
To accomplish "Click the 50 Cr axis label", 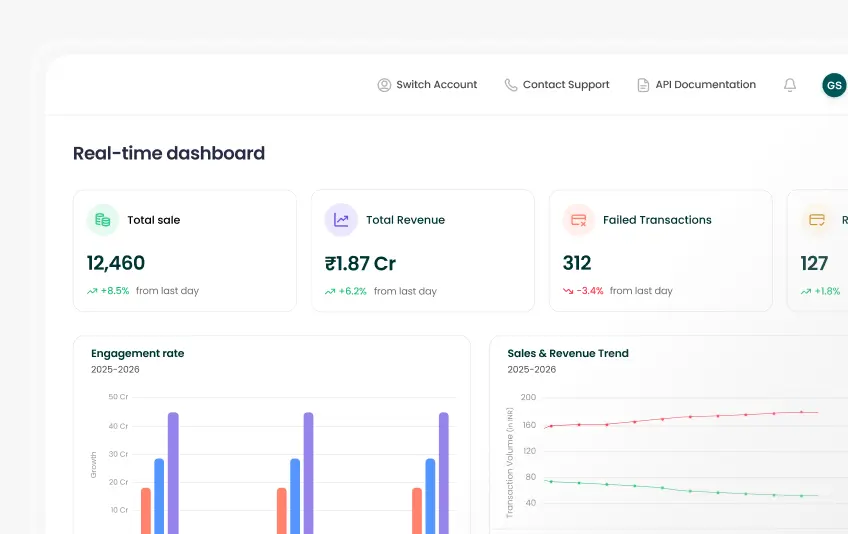I will tap(118, 397).
